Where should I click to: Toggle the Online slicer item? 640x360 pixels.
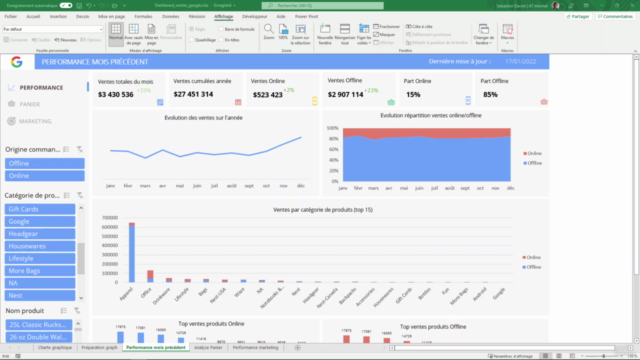45,176
